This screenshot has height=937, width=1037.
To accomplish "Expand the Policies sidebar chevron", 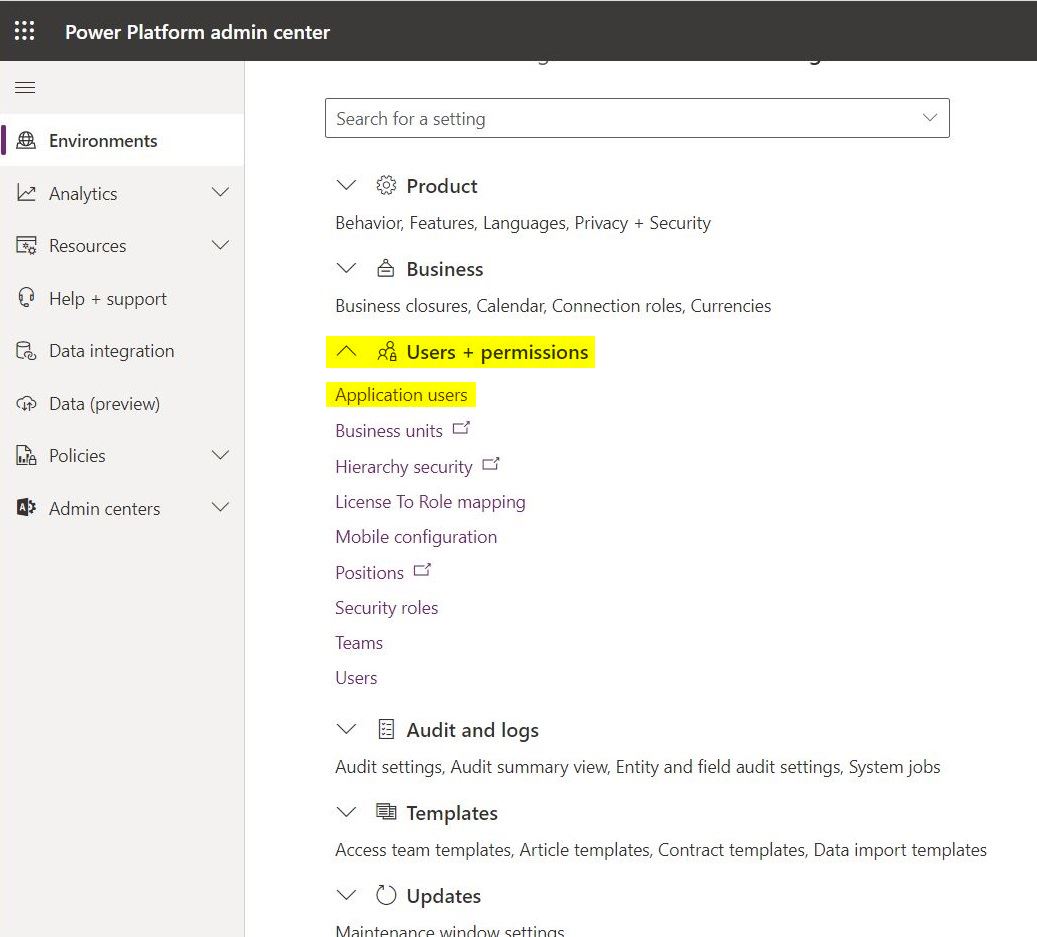I will 220,455.
